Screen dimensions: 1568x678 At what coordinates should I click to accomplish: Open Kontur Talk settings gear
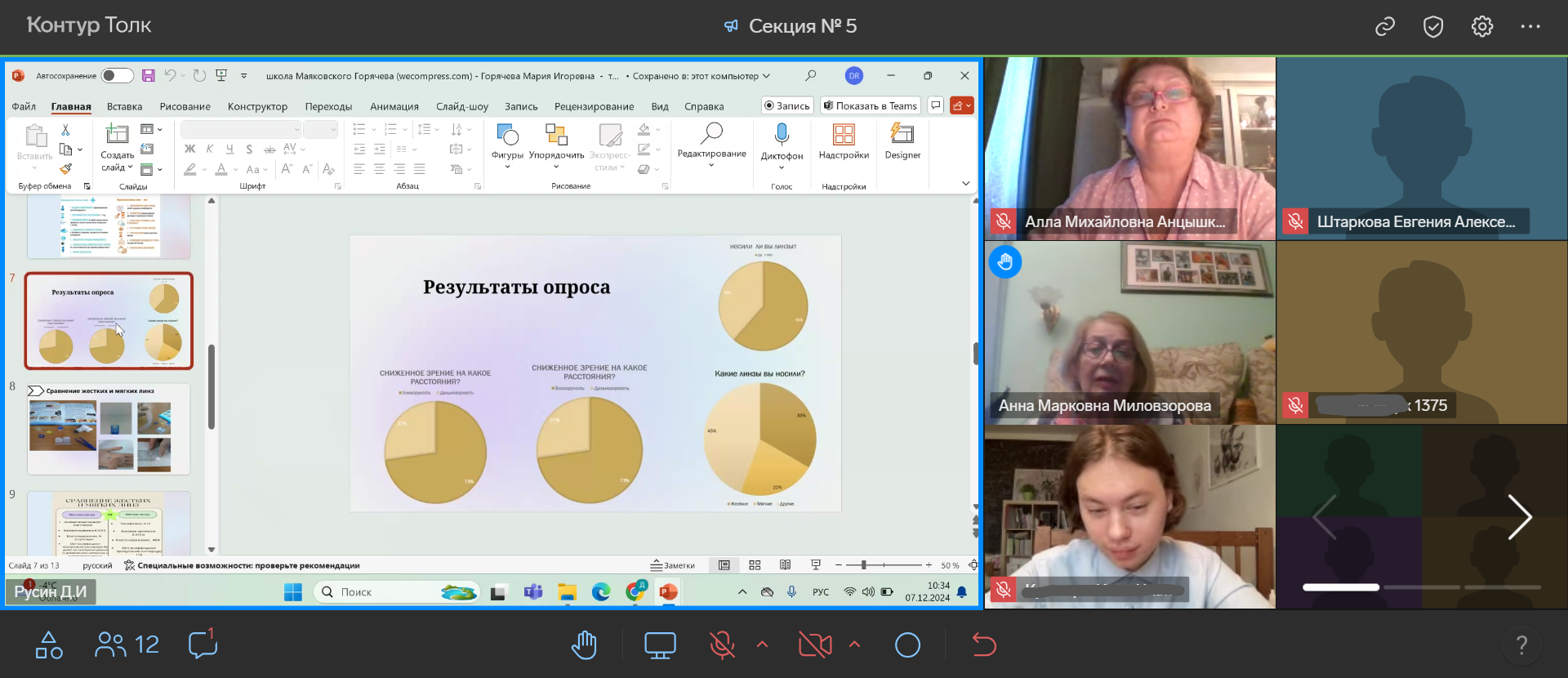coord(1482,27)
